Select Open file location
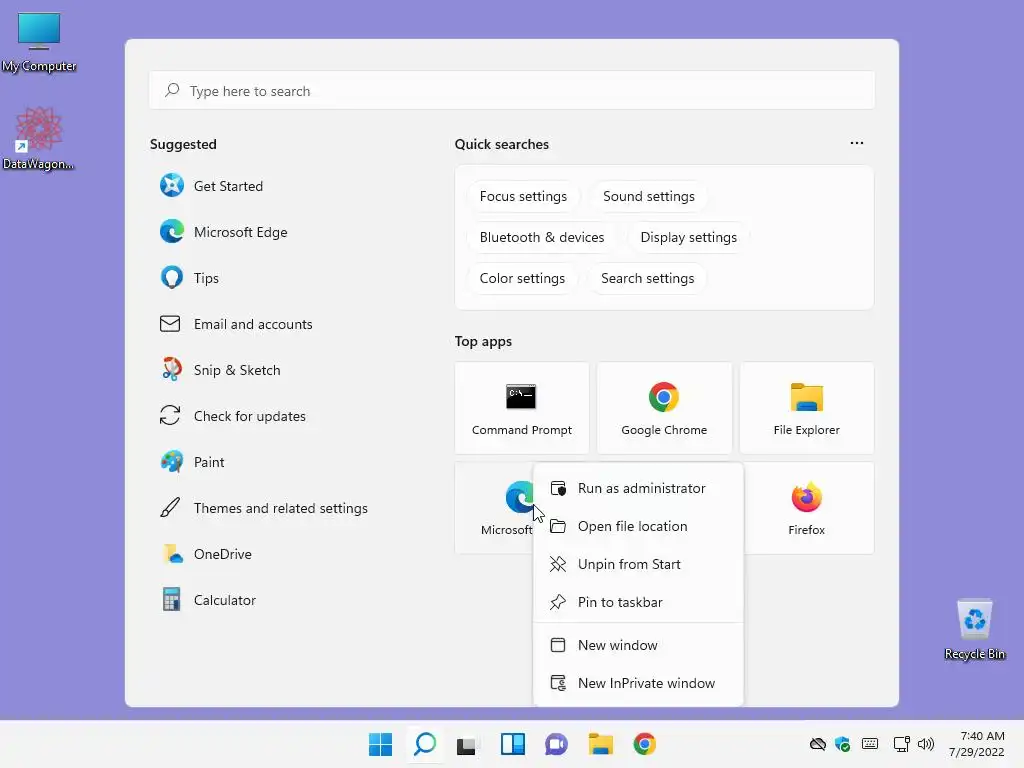This screenshot has width=1024, height=768. click(x=638, y=526)
